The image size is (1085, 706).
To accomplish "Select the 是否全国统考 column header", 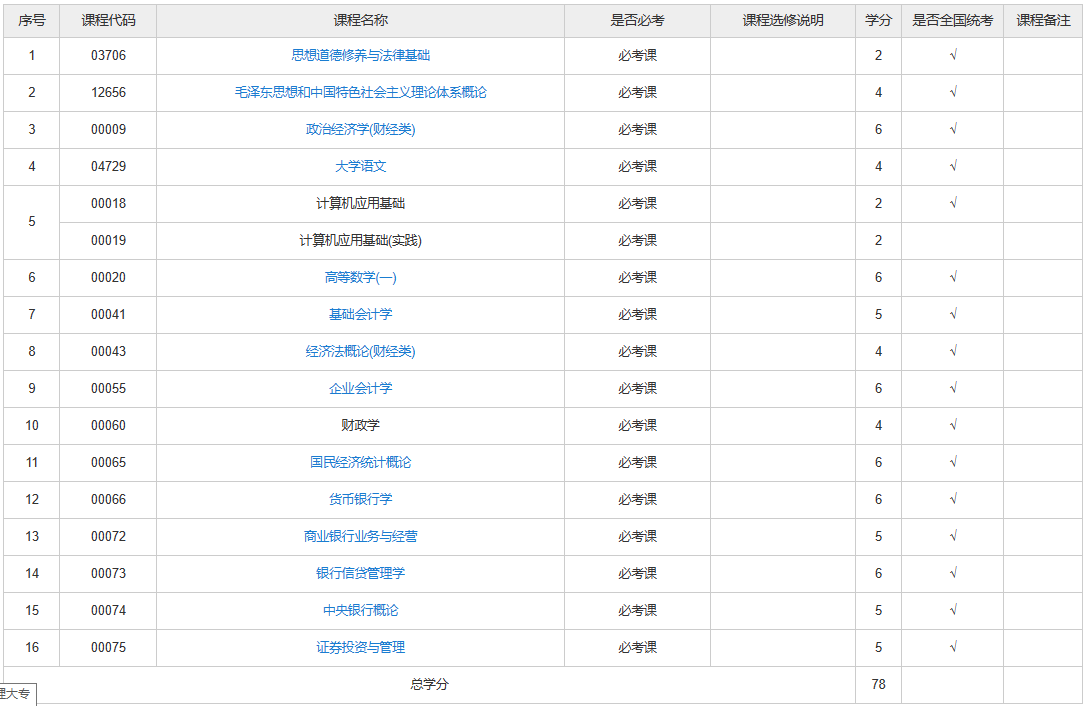I will click(x=952, y=19).
